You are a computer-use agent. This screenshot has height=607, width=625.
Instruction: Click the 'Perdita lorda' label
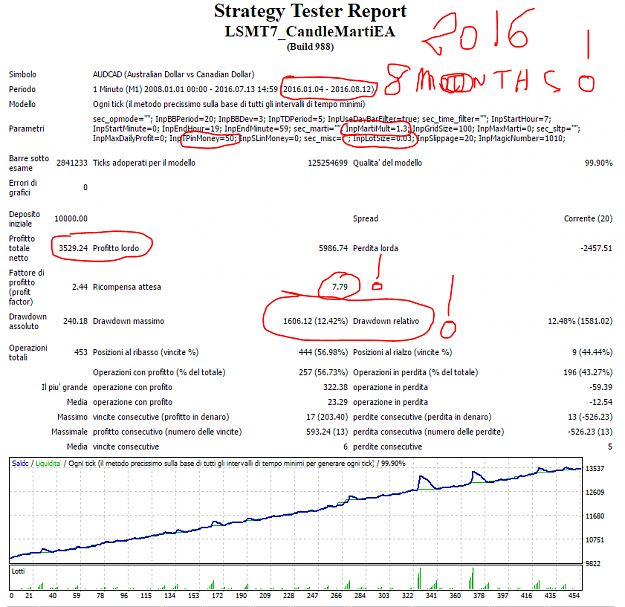375,248
